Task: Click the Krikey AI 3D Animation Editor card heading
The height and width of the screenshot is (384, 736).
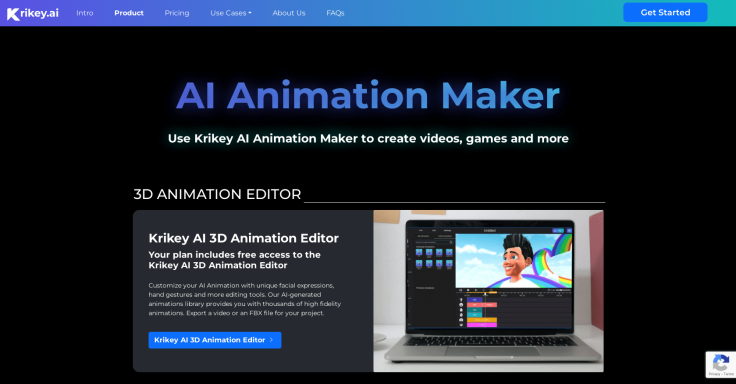Action: [x=244, y=238]
